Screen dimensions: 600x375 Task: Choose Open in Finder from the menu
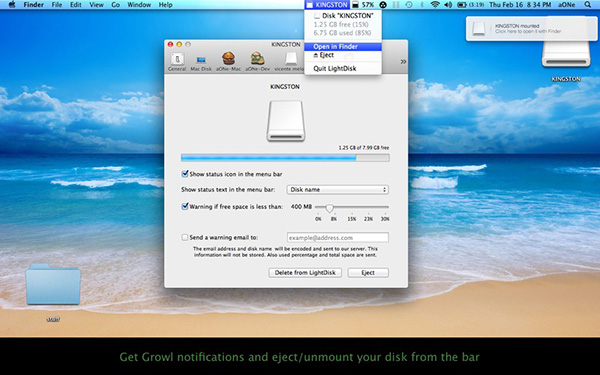[x=343, y=47]
